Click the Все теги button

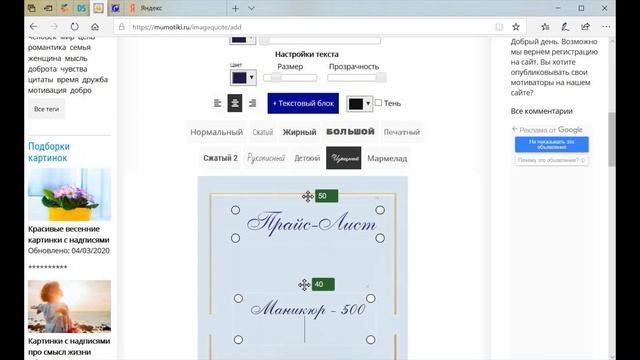click(47, 109)
